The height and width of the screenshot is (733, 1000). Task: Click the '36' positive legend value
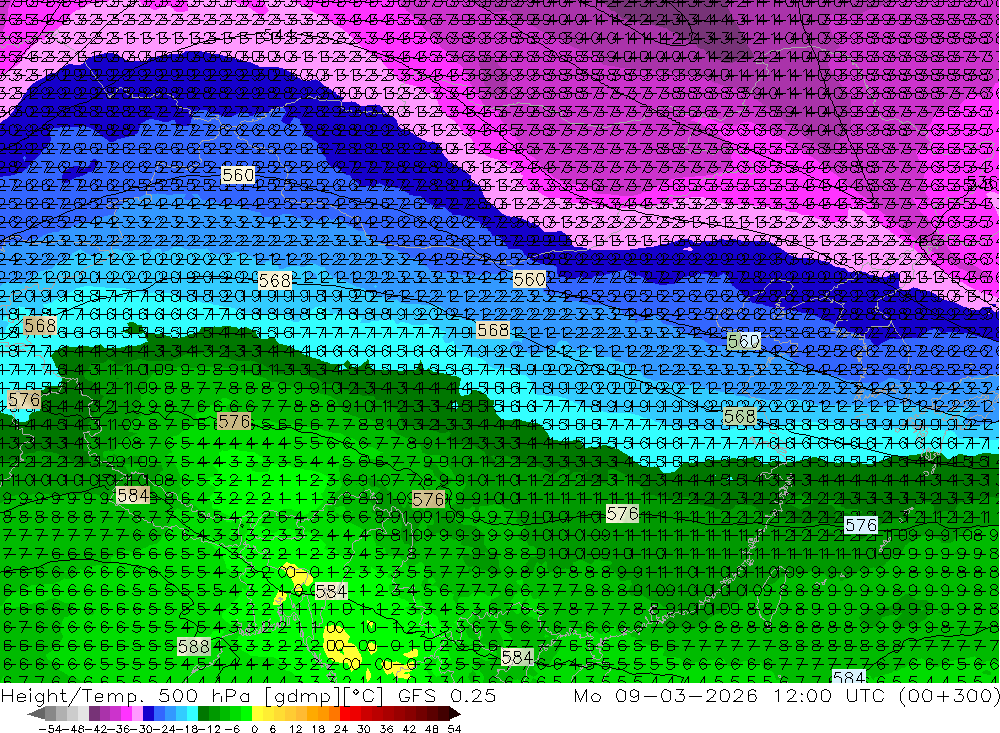coord(386,729)
